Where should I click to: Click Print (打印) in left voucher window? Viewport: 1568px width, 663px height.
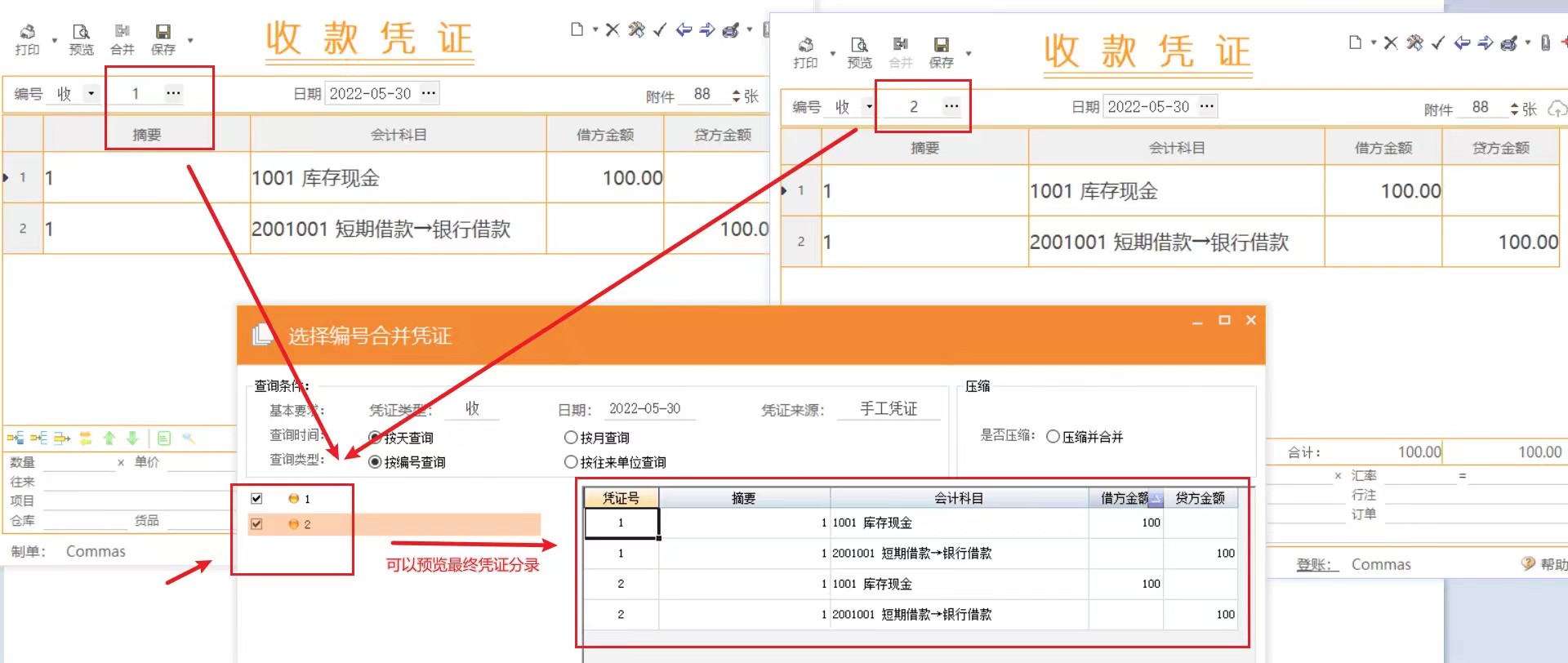(x=27, y=38)
